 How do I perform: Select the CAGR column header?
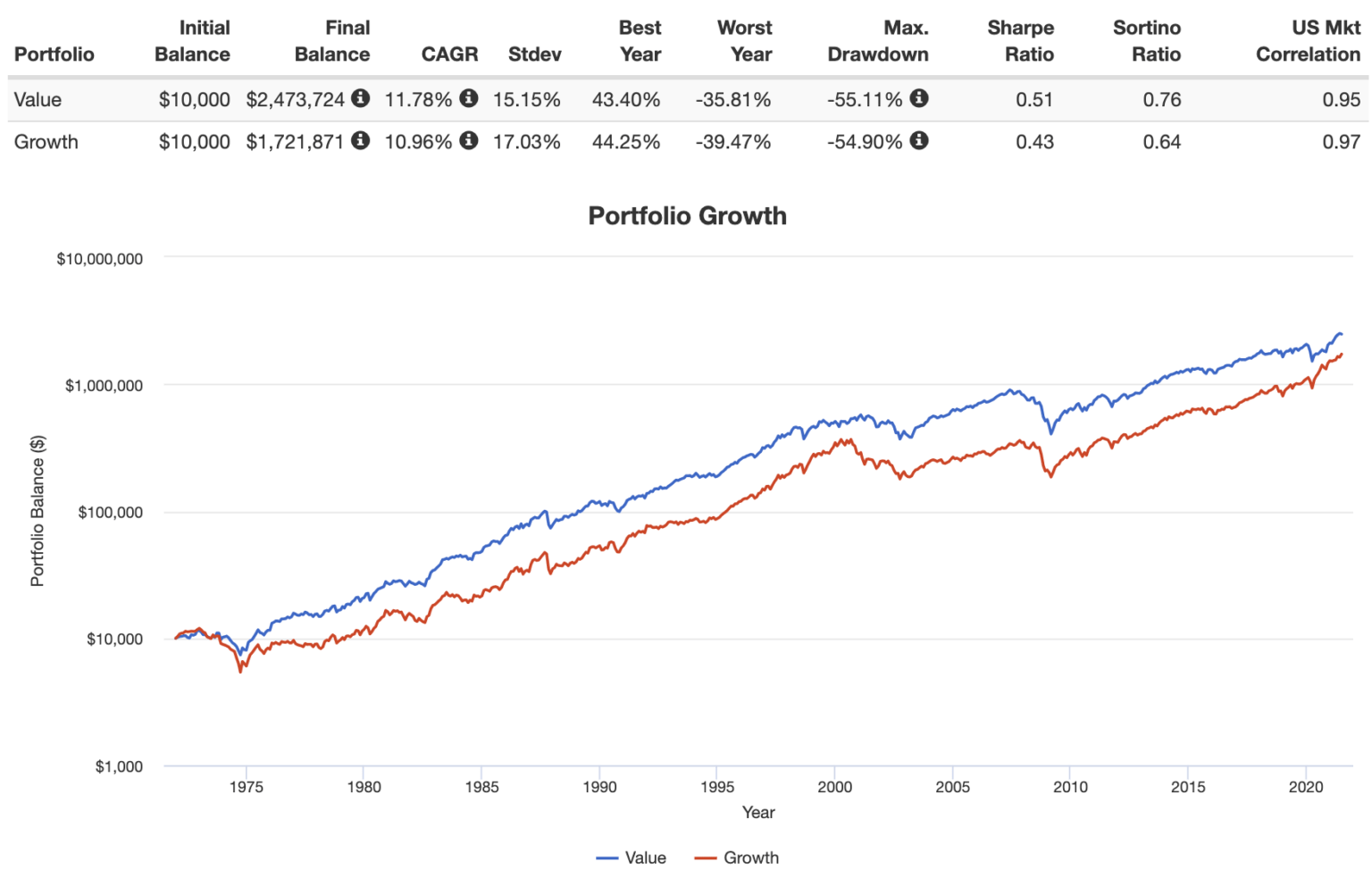pyautogui.click(x=449, y=54)
